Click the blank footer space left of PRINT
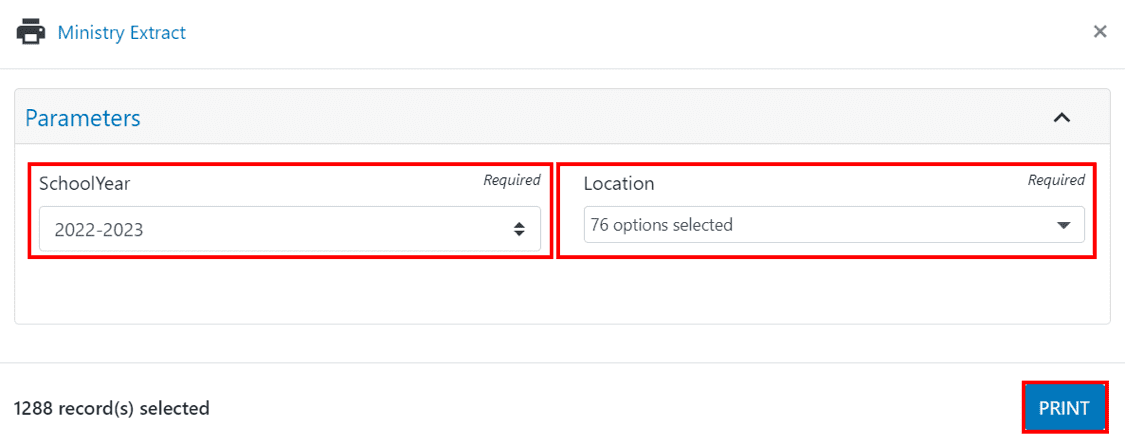This screenshot has width=1125, height=445. click(x=617, y=408)
